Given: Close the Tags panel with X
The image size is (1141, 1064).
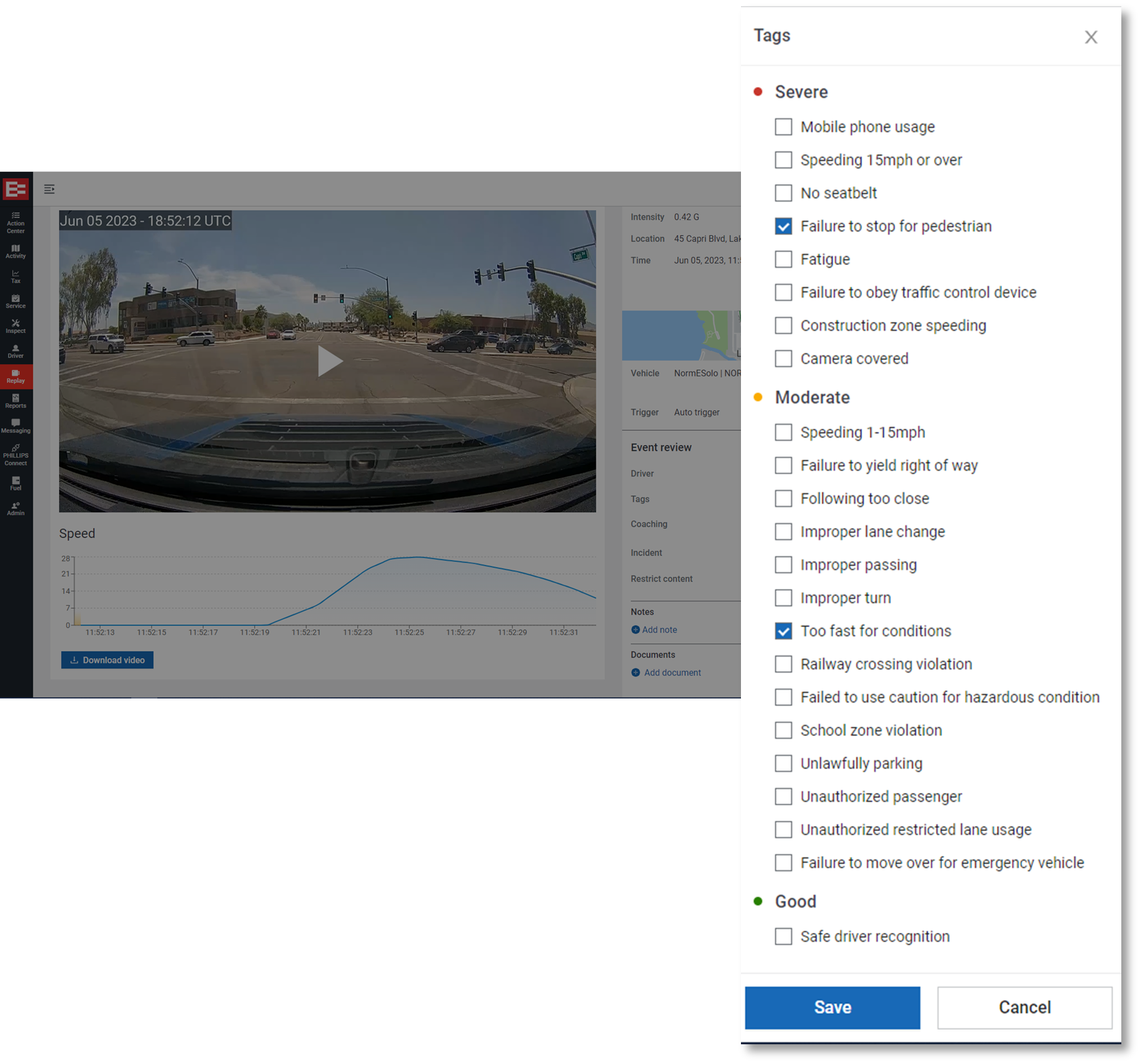Looking at the screenshot, I should tap(1091, 37).
